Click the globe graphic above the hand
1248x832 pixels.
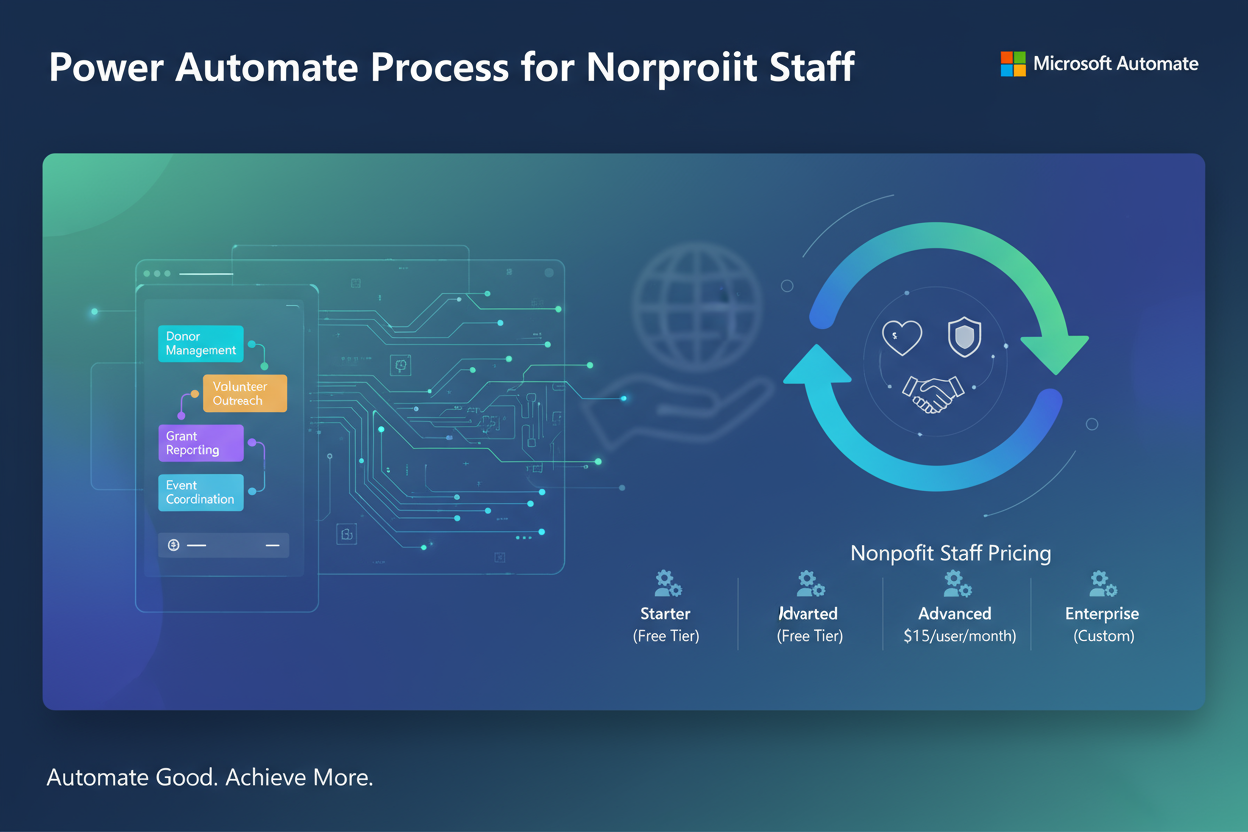tap(697, 307)
